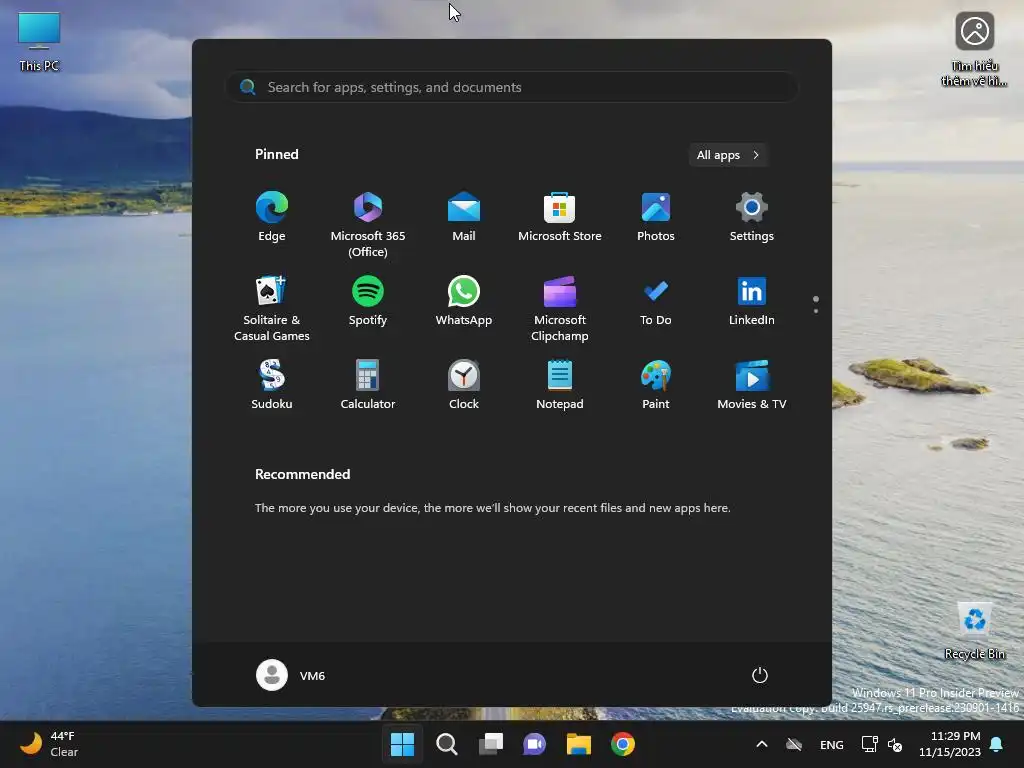The width and height of the screenshot is (1024, 768).
Task: Click the ENG language indicator
Action: coord(831,744)
